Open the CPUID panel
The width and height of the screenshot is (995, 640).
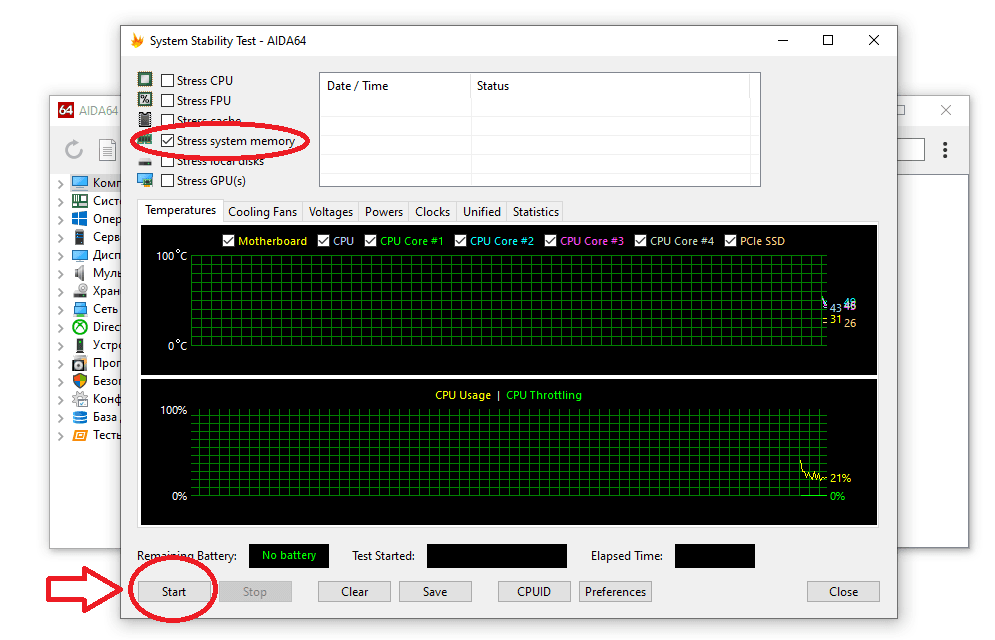(x=534, y=592)
